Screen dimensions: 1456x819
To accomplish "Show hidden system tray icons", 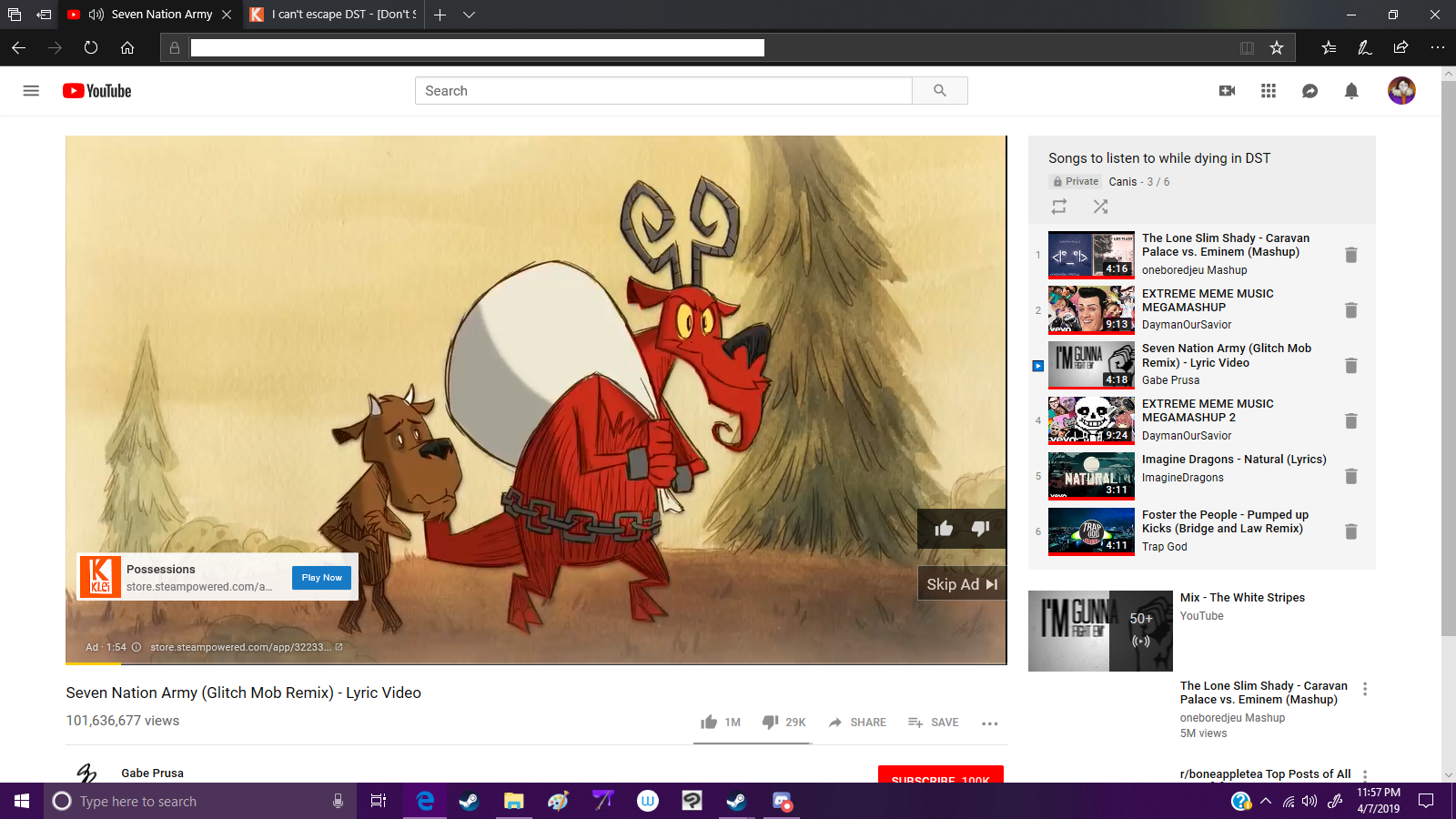I will [1266, 802].
